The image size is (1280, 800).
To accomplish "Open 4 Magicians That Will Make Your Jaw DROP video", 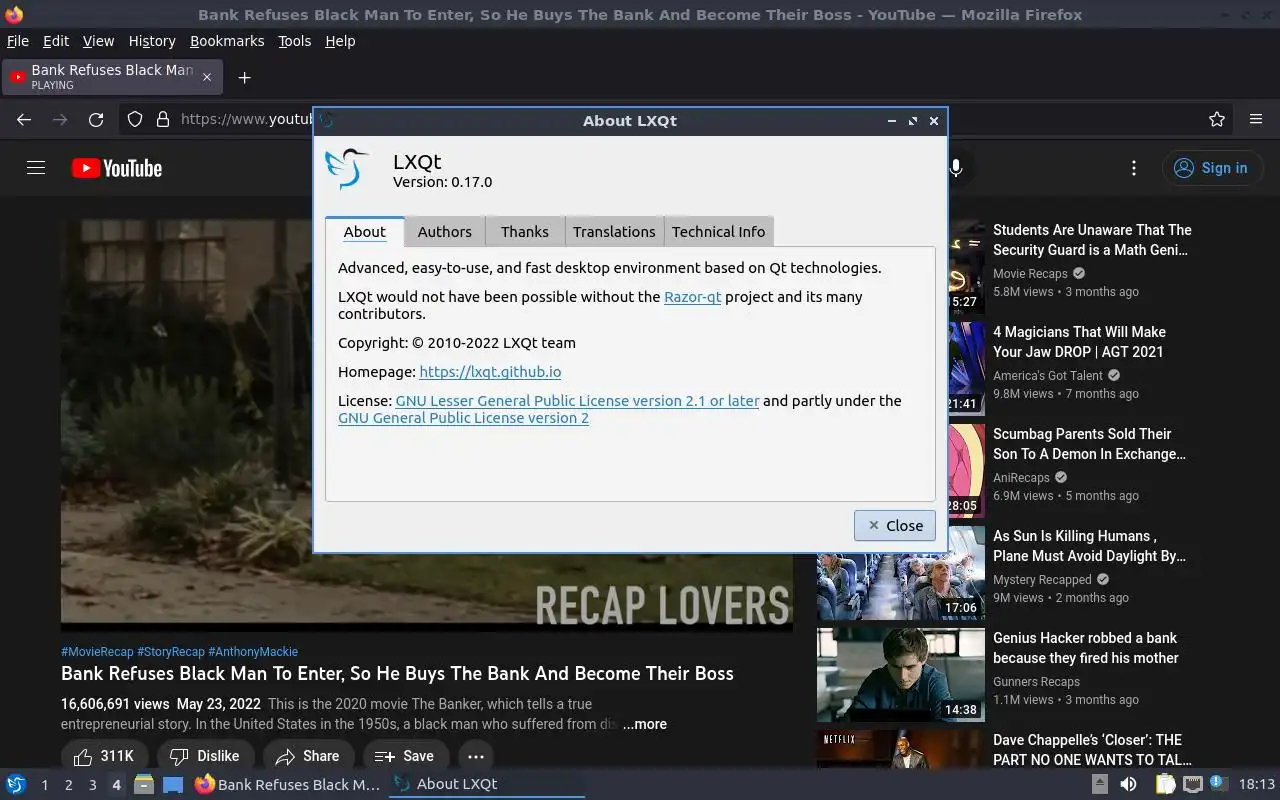I will (1079, 342).
